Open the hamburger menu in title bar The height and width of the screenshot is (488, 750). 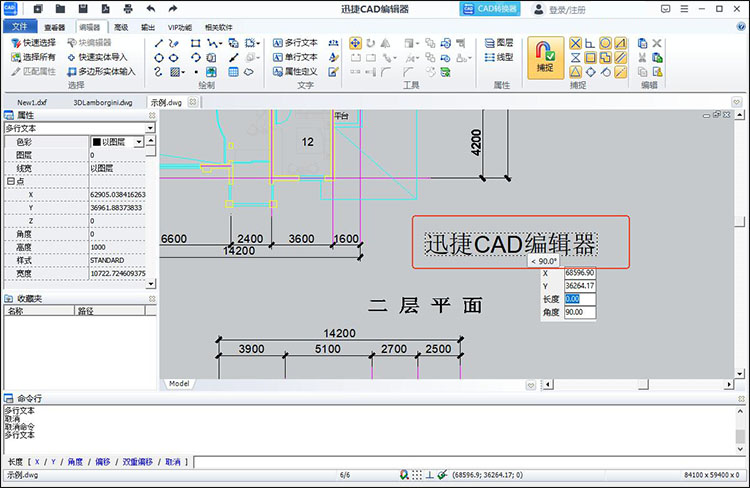point(684,9)
